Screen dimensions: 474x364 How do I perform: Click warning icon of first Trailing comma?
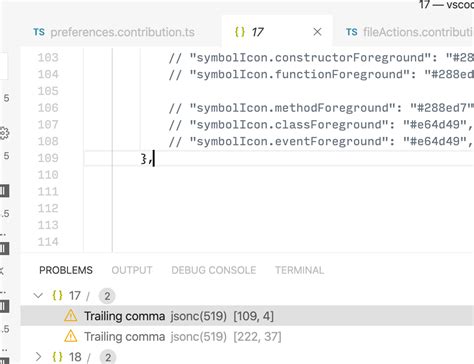pos(70,316)
